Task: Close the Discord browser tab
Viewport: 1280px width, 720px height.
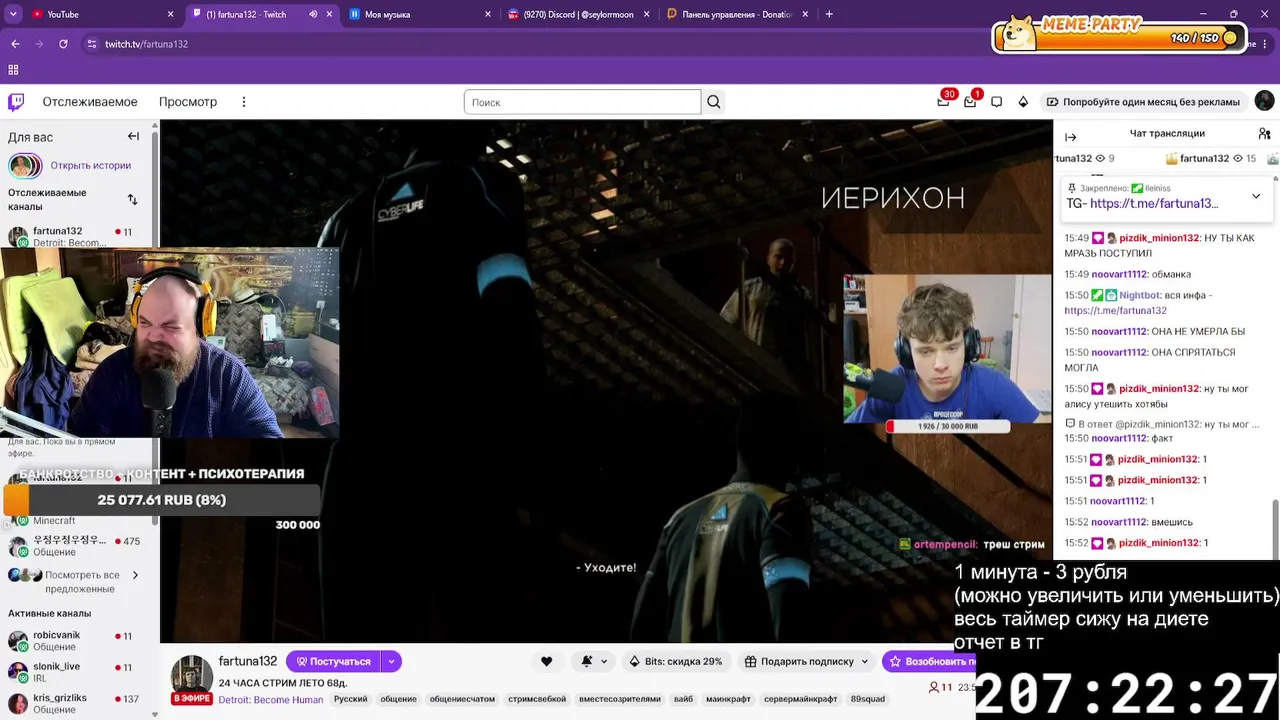Action: (646, 14)
